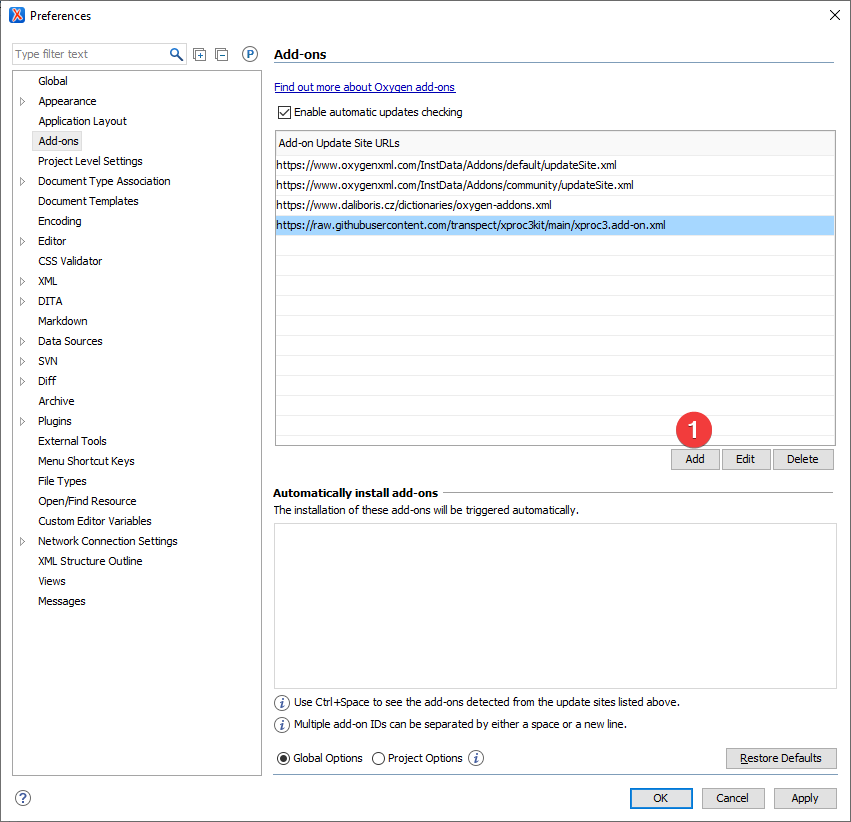851x822 pixels.
Task: Select the daliboris.cz dictionaries URL row
Action: [x=555, y=206]
